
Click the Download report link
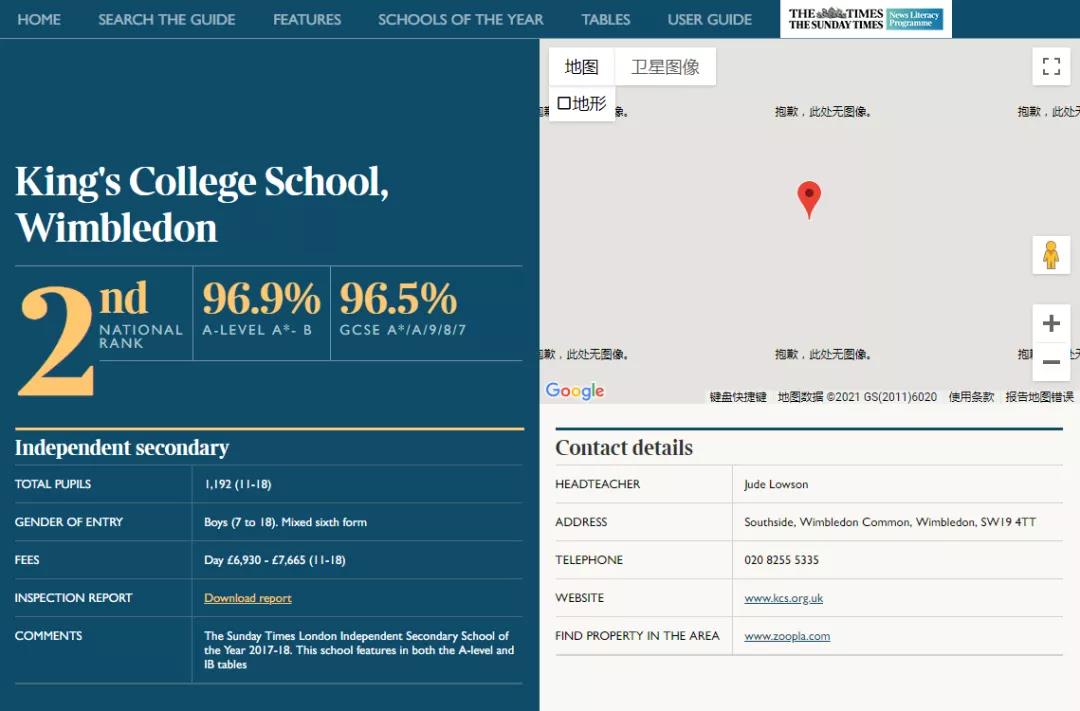click(x=248, y=598)
